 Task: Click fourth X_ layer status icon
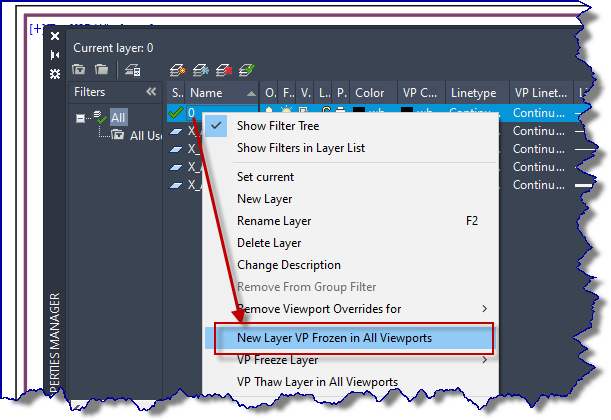[x=176, y=185]
